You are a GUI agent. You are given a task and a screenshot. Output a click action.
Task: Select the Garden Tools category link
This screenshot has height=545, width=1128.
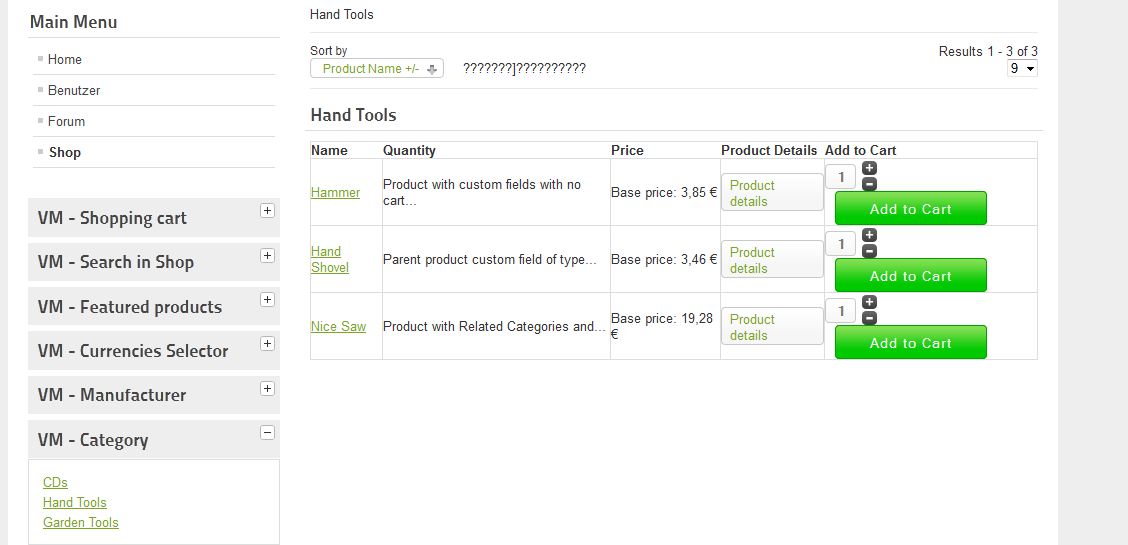81,522
